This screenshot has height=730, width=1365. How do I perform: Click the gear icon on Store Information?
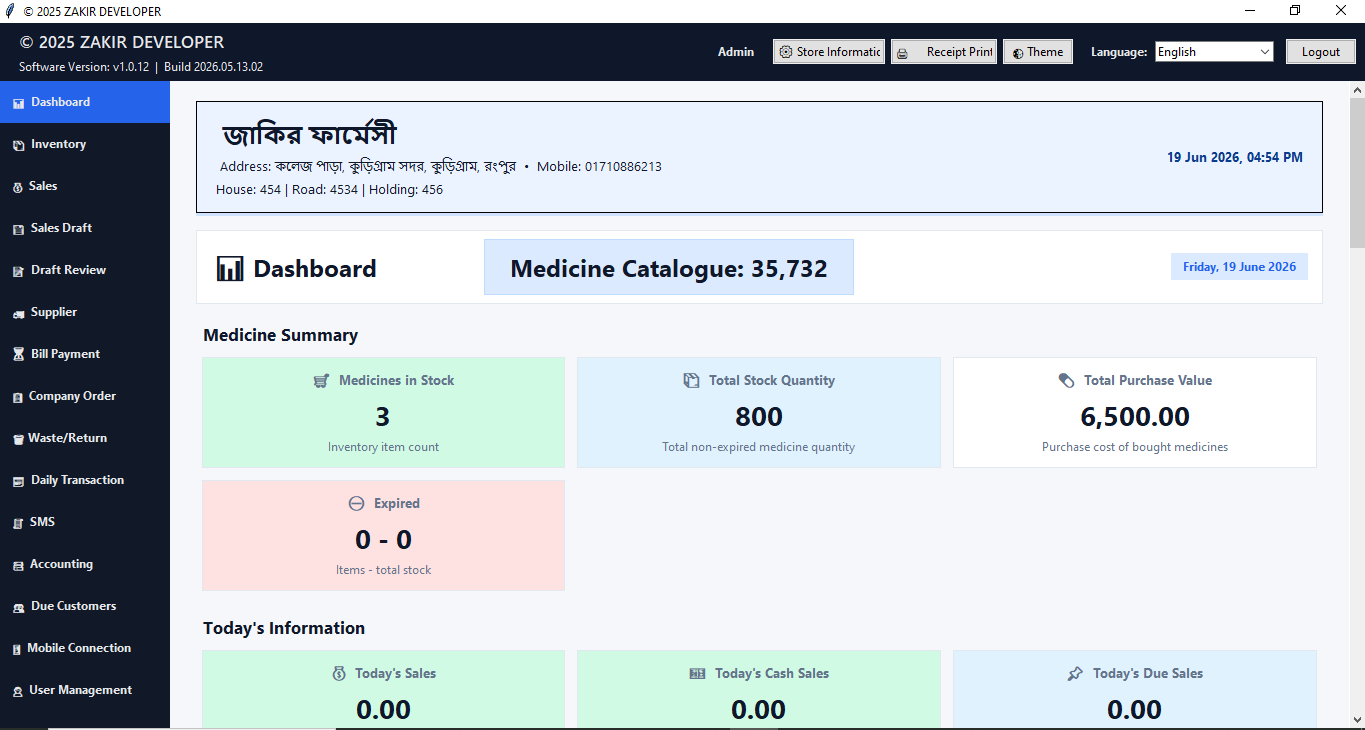(786, 52)
